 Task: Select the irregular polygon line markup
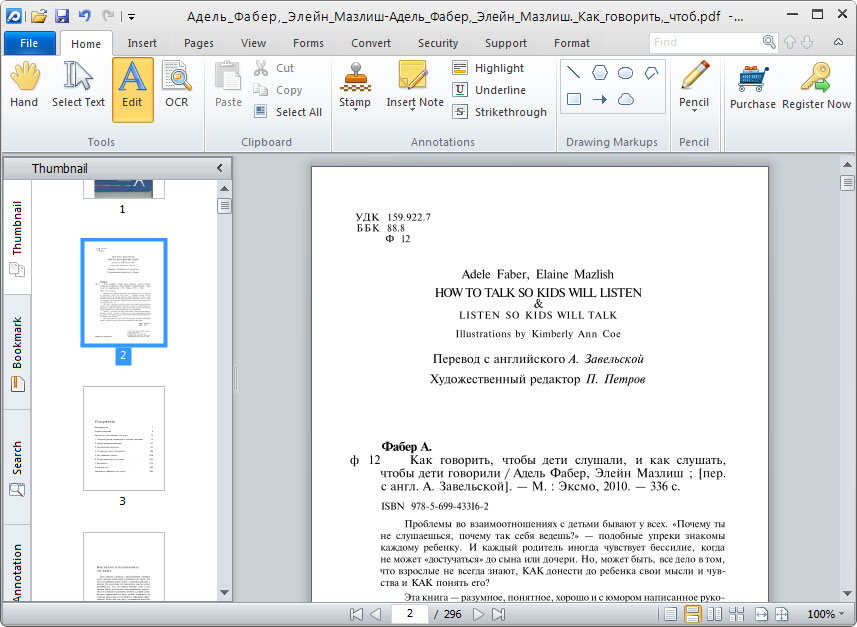click(x=651, y=72)
